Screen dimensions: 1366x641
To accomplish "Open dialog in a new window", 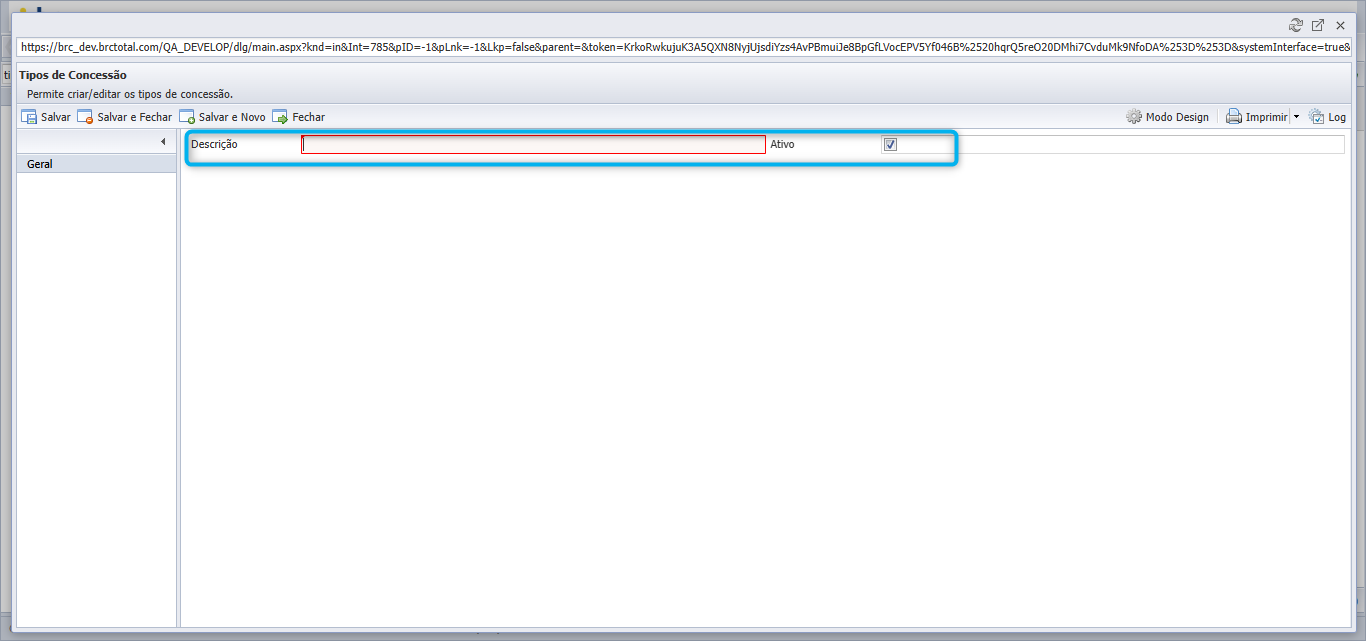I will [x=1318, y=25].
